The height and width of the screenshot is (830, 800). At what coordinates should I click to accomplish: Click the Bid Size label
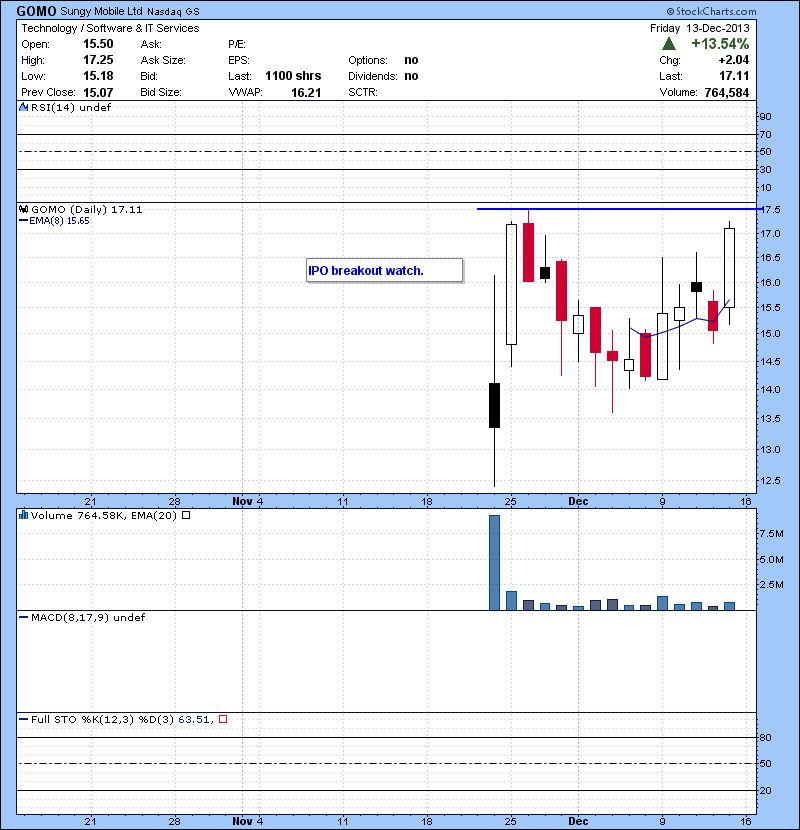(x=161, y=92)
